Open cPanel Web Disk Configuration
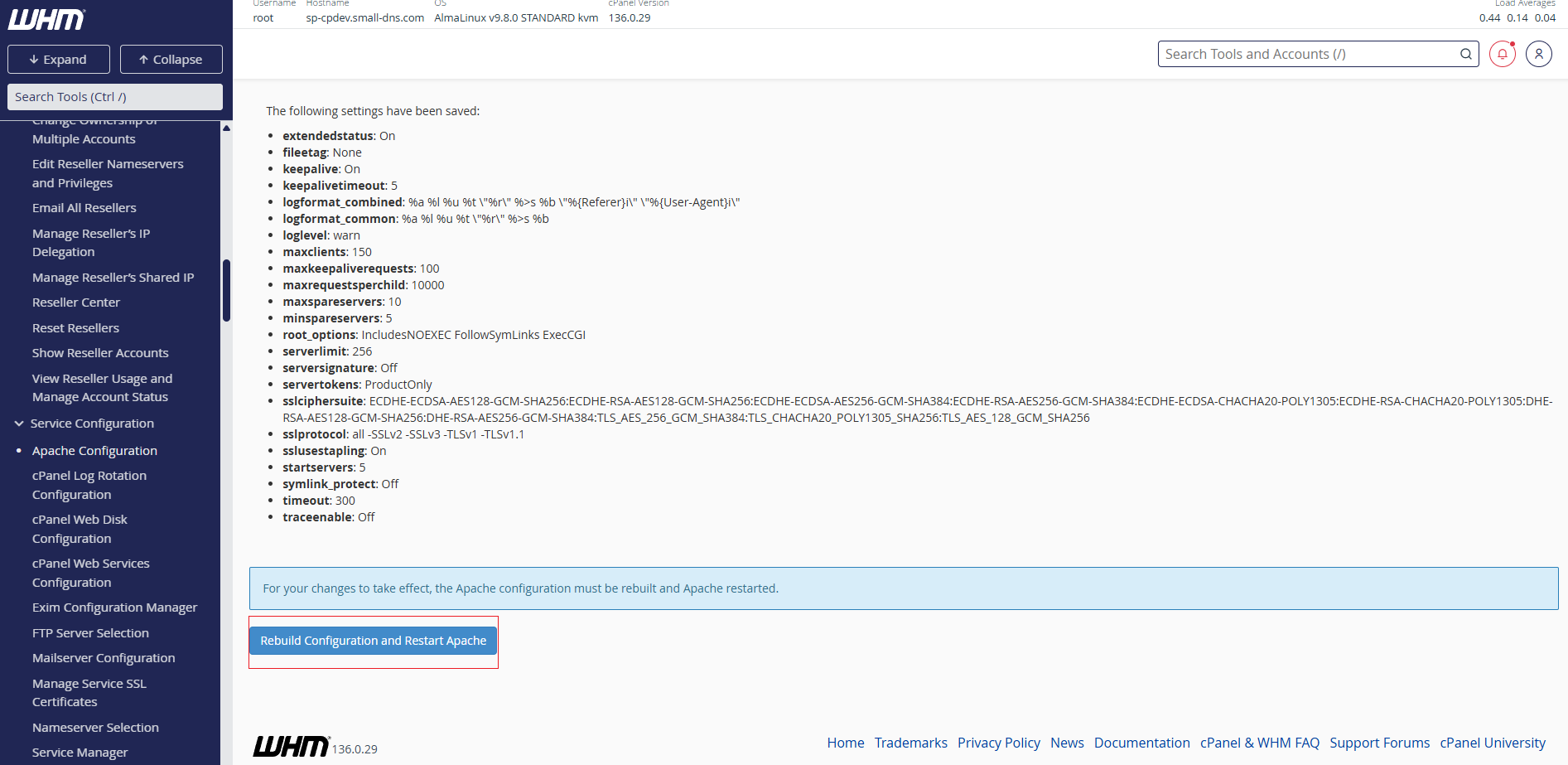The width and height of the screenshot is (1568, 765). pyautogui.click(x=80, y=529)
